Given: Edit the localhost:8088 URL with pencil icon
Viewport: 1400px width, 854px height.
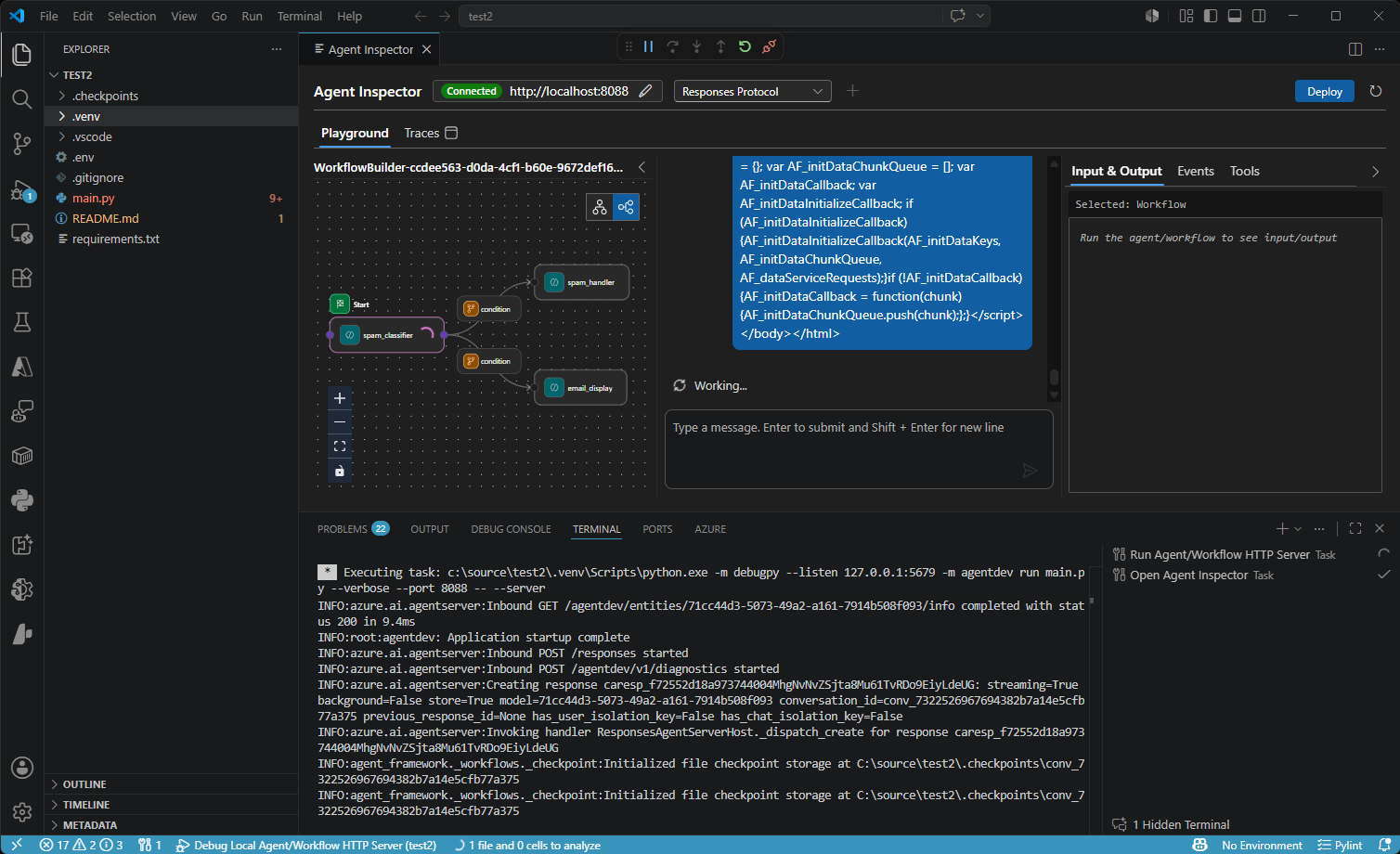Looking at the screenshot, I should [x=646, y=91].
